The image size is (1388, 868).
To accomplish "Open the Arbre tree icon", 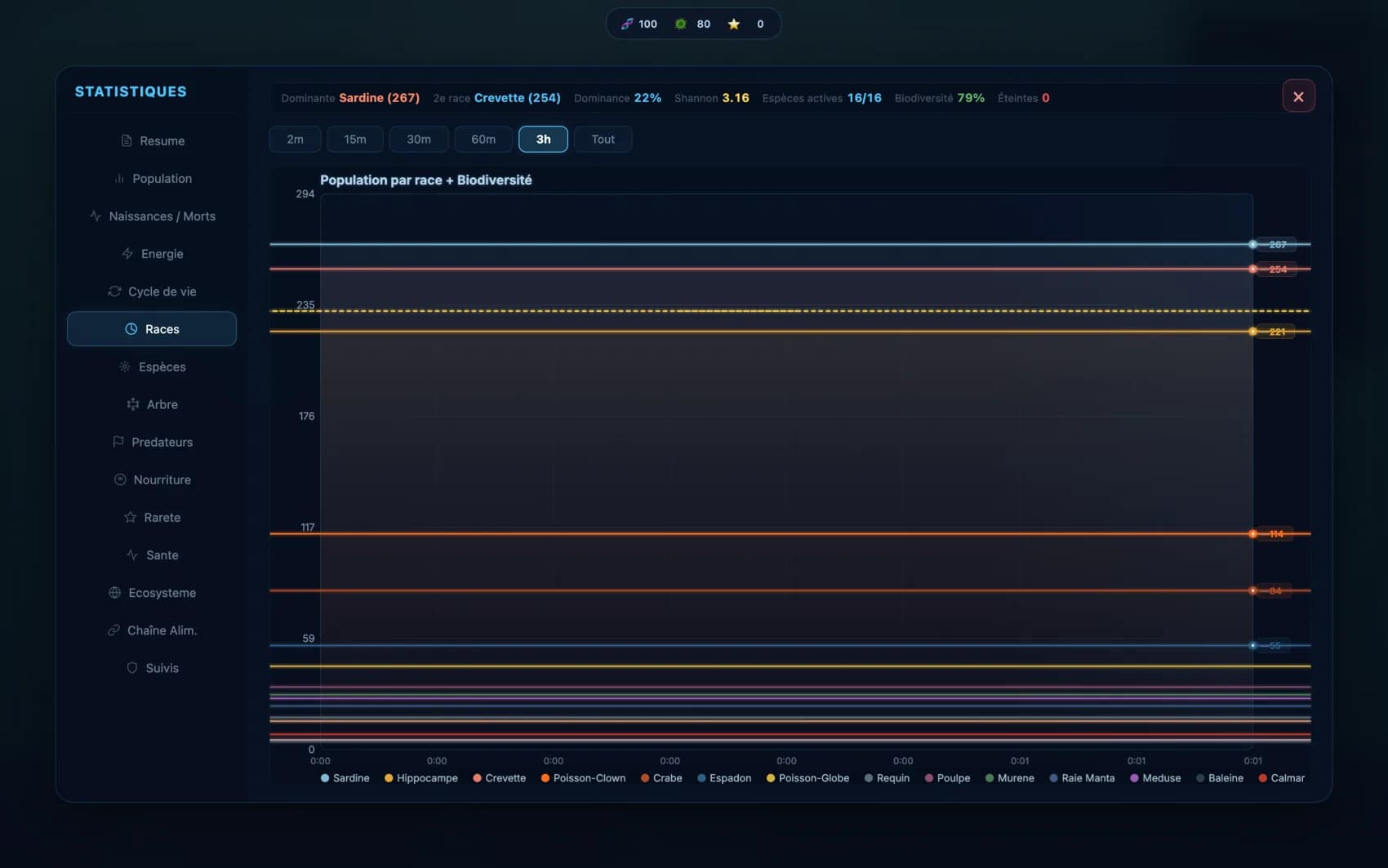I will coord(133,404).
